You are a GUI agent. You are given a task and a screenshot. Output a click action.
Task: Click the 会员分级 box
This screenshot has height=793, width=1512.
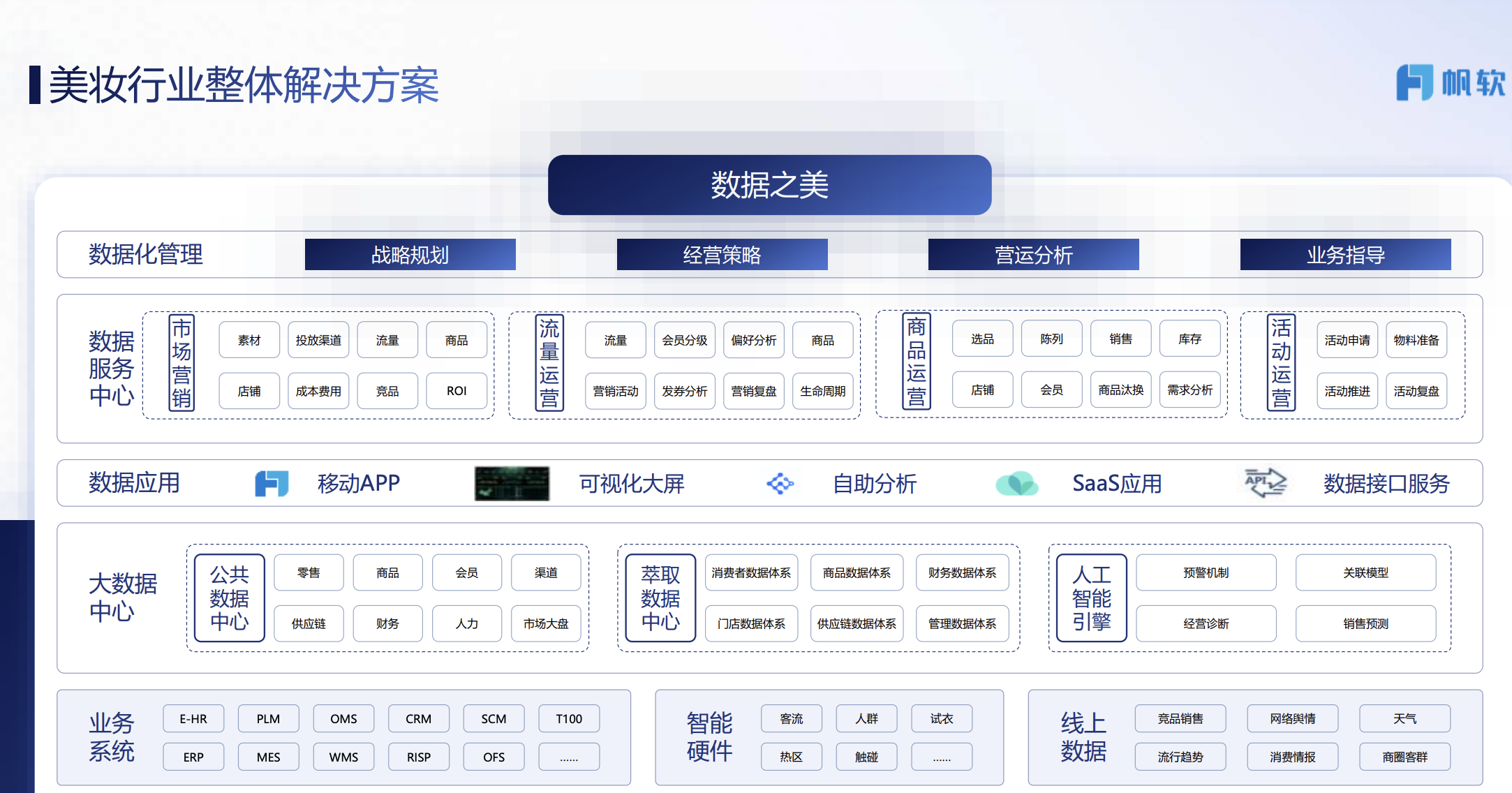pos(684,340)
